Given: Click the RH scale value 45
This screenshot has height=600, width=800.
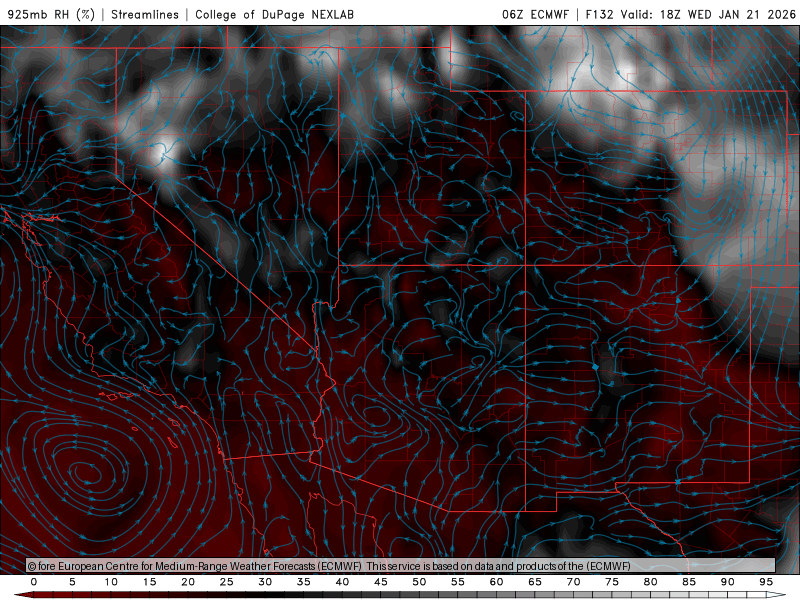Looking at the screenshot, I should click(381, 582).
